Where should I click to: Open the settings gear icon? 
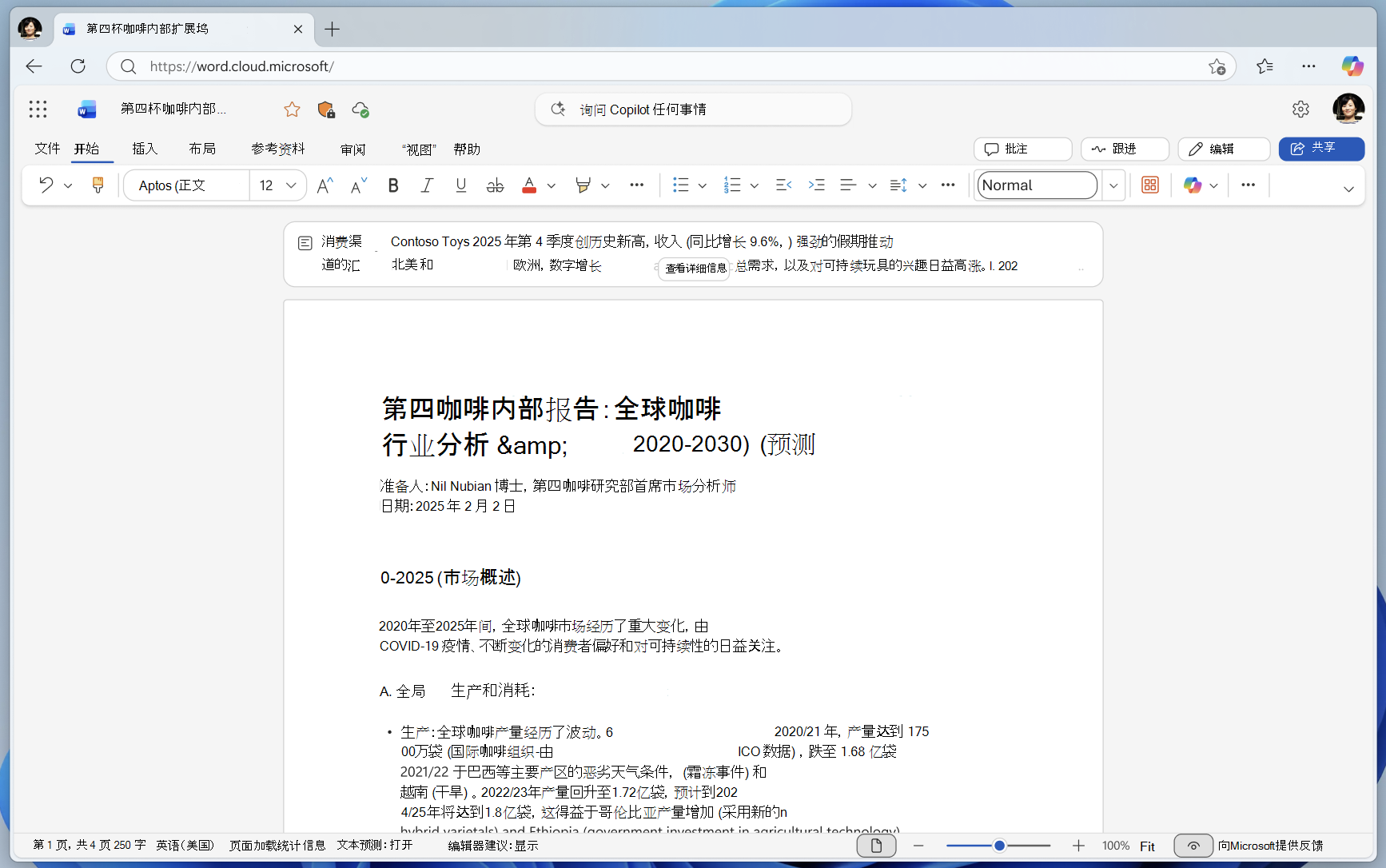[x=1300, y=109]
